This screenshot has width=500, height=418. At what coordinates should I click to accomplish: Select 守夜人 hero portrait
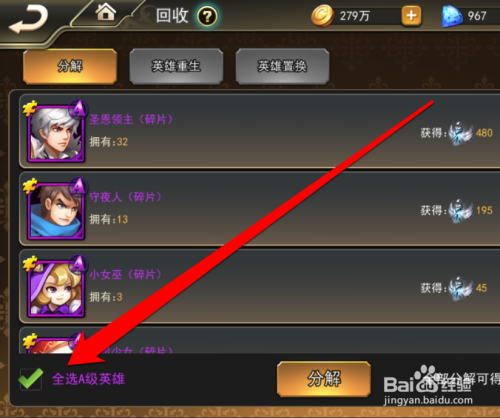56,211
